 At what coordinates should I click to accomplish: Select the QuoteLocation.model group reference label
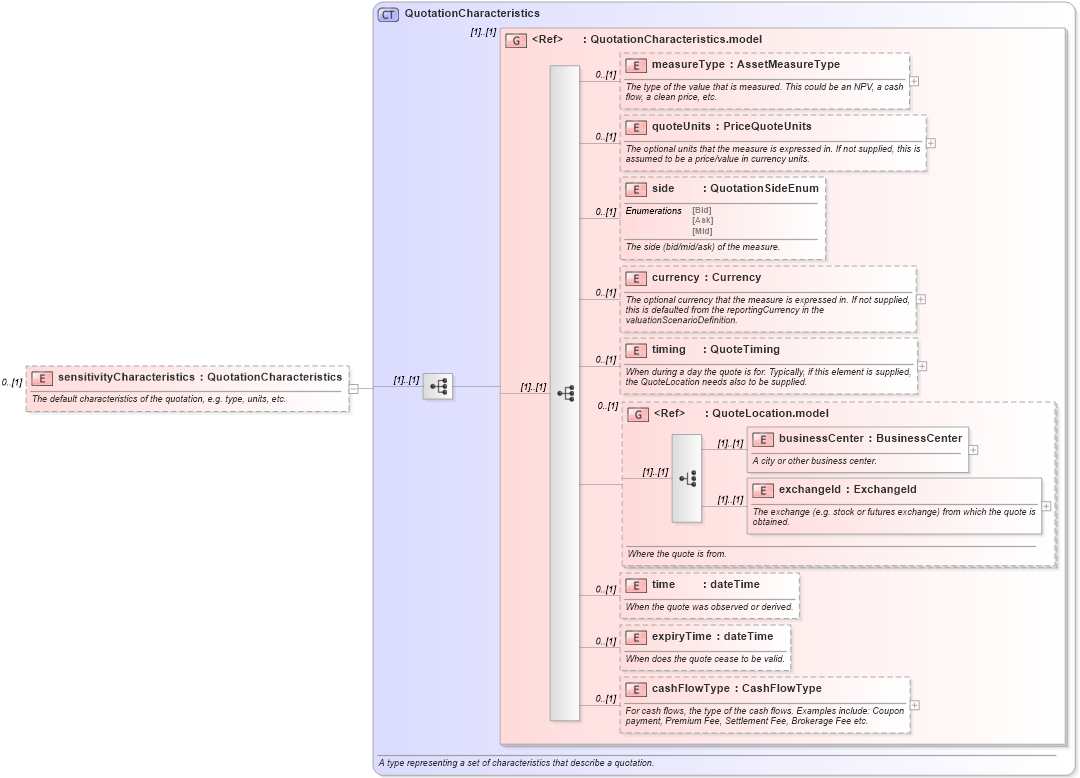[770, 414]
